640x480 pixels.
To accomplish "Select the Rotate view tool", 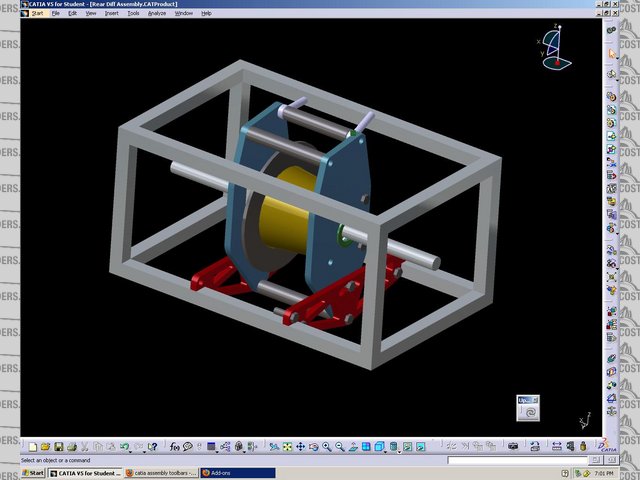I will tap(313, 447).
